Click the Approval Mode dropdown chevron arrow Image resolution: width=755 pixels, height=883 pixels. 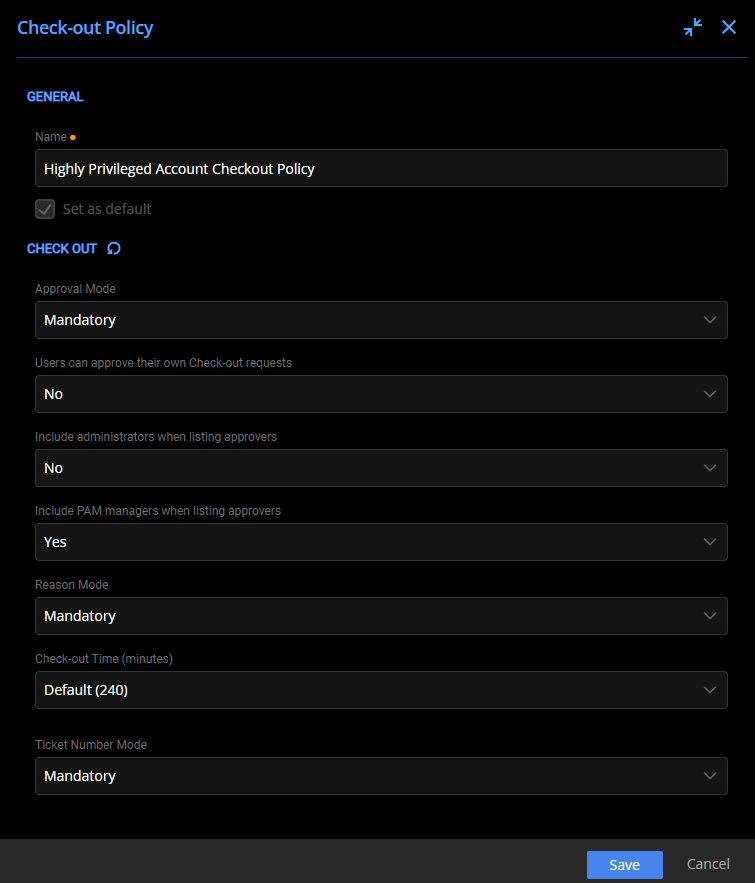coord(710,320)
